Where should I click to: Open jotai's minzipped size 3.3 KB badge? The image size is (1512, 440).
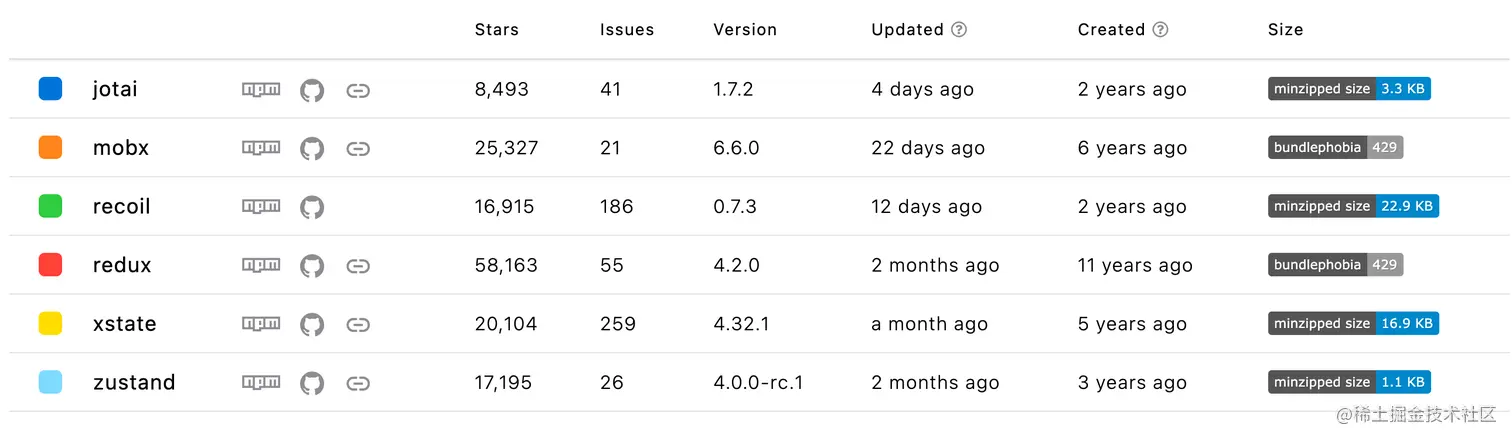1349,89
